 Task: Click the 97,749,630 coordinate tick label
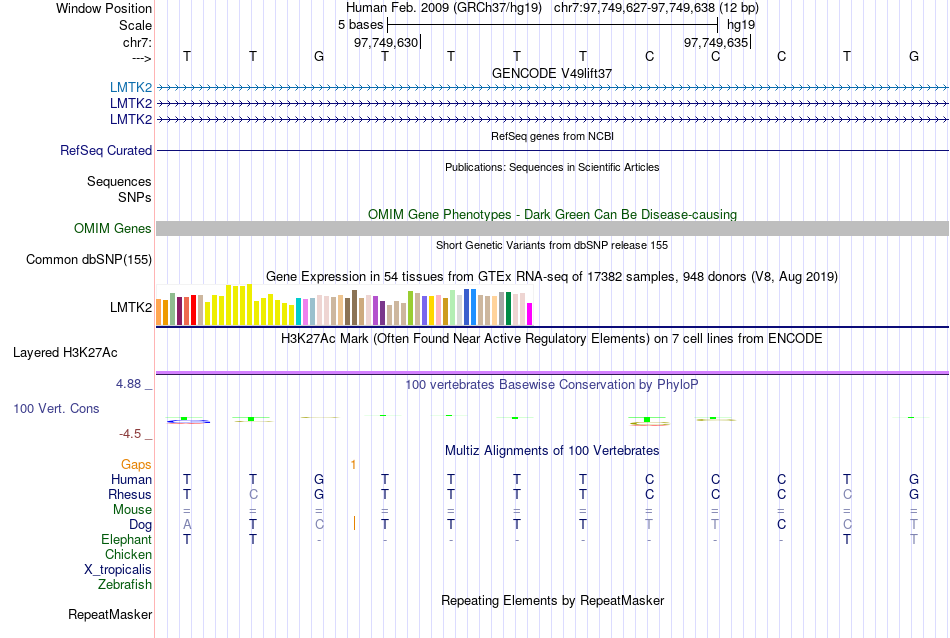tap(387, 42)
